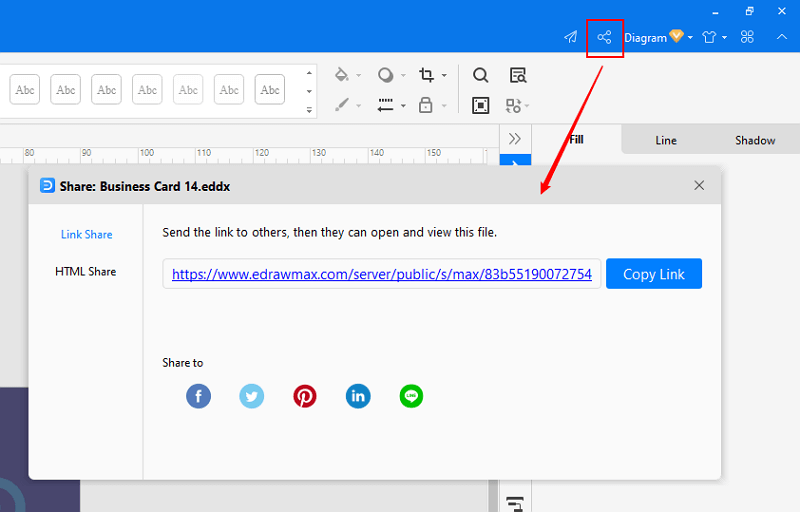Switch to the Shadow tab
Image resolution: width=800 pixels, height=512 pixels.
tap(755, 140)
